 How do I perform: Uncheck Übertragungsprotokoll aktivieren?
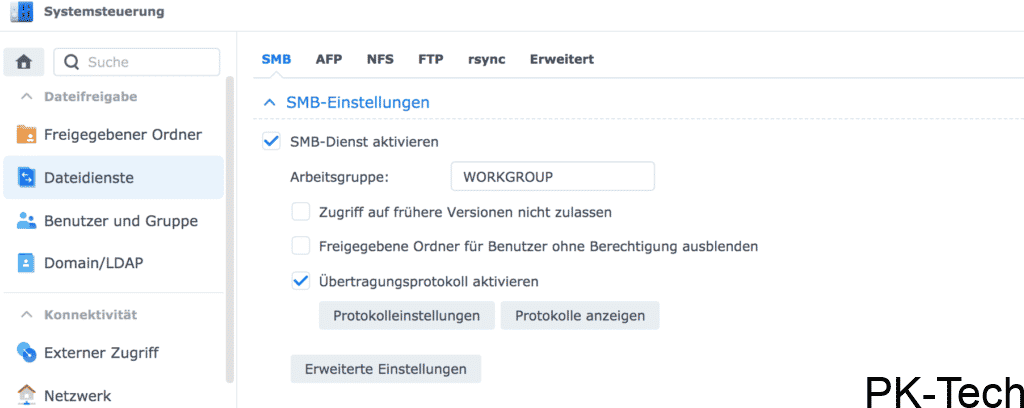pos(300,281)
